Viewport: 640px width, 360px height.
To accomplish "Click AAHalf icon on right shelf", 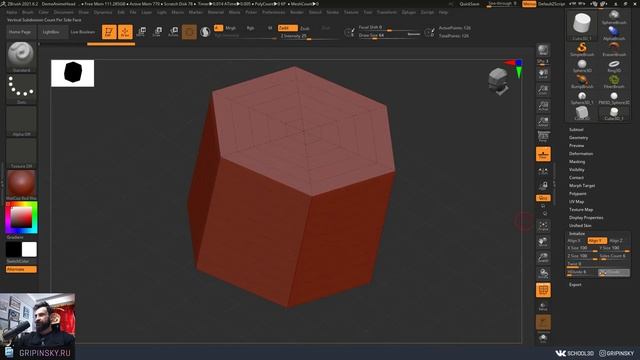I will [x=543, y=122].
